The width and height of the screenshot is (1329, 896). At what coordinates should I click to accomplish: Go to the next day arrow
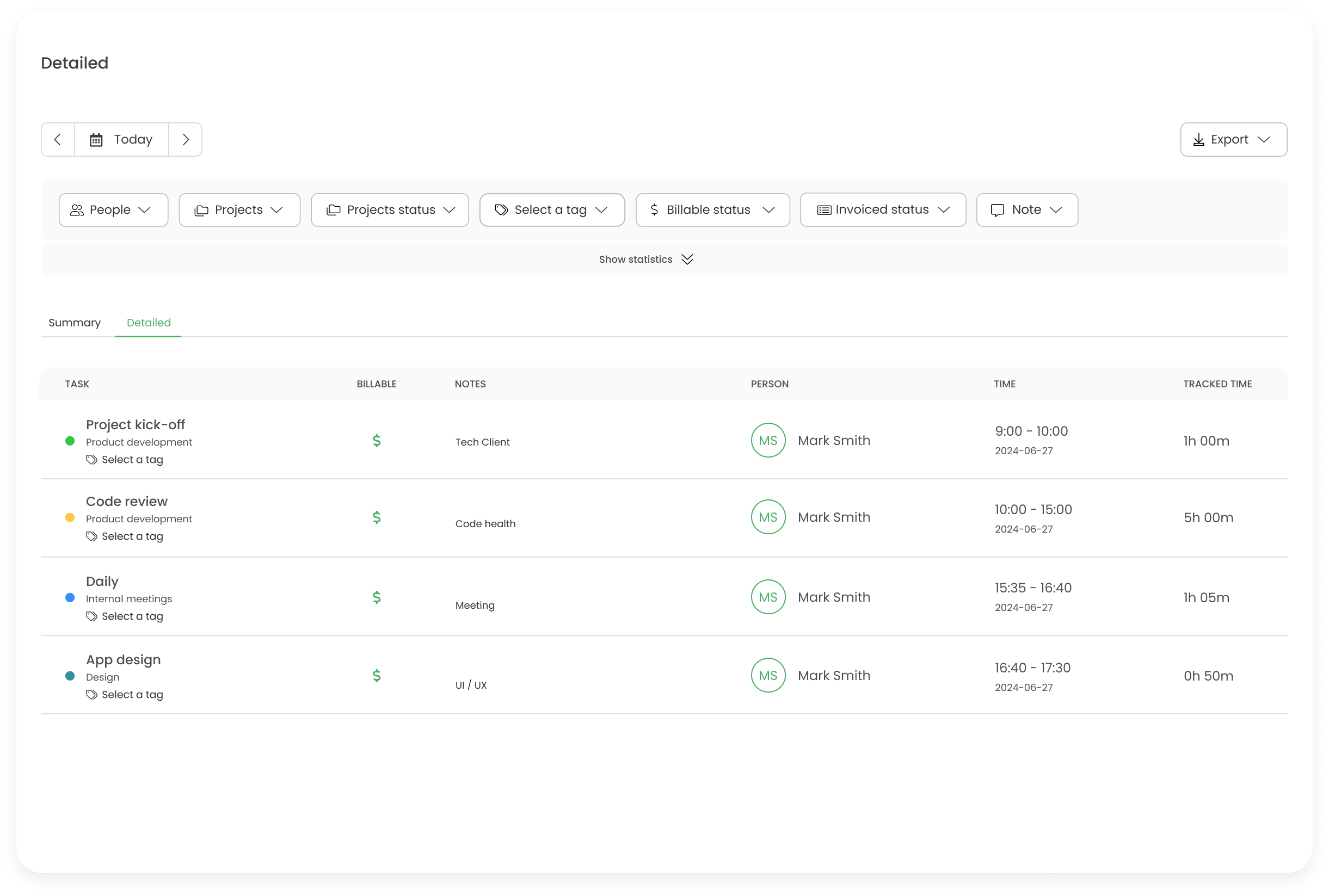point(185,139)
